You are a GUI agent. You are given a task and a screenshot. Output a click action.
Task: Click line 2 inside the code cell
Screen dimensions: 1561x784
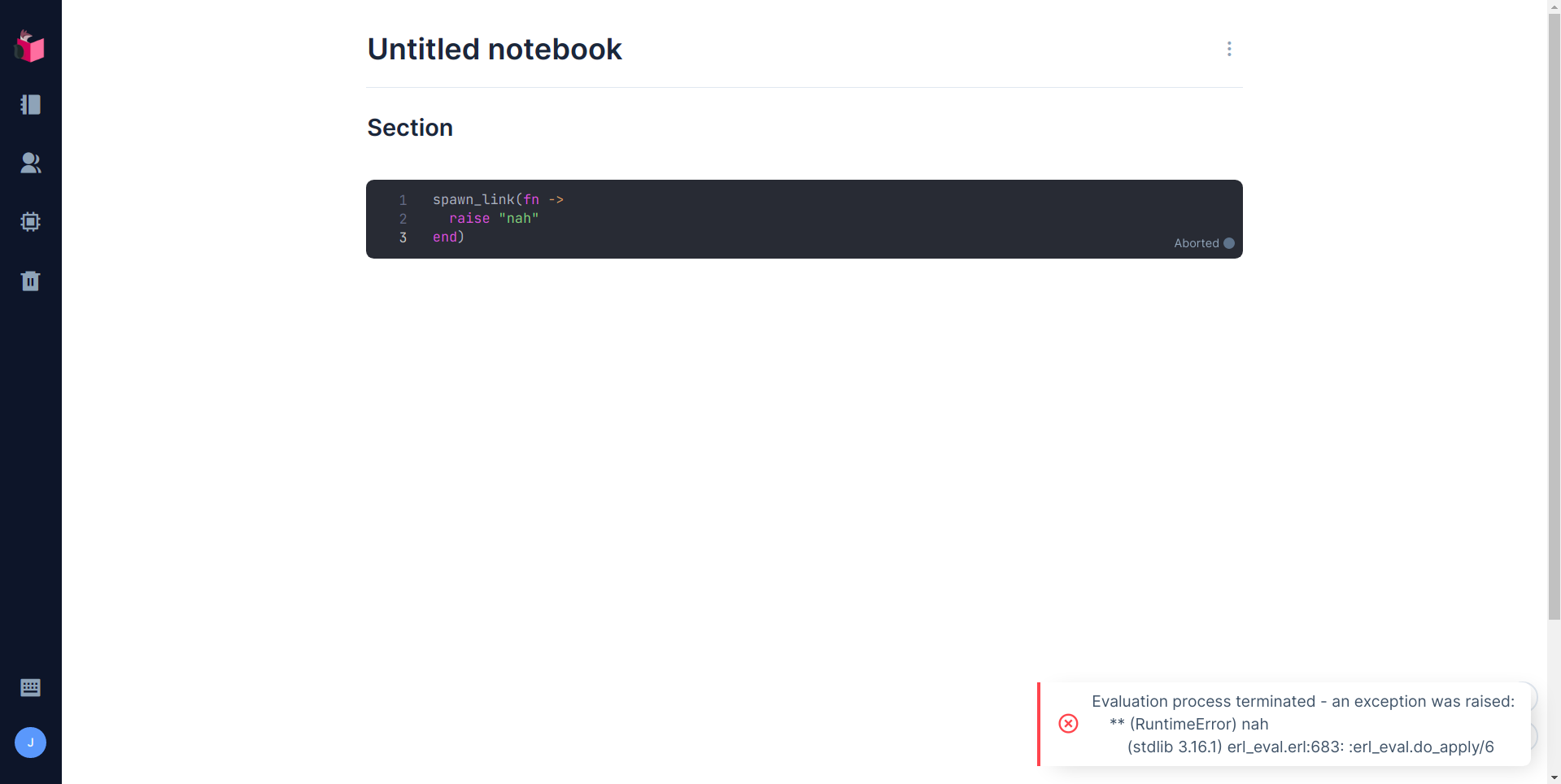click(492, 218)
